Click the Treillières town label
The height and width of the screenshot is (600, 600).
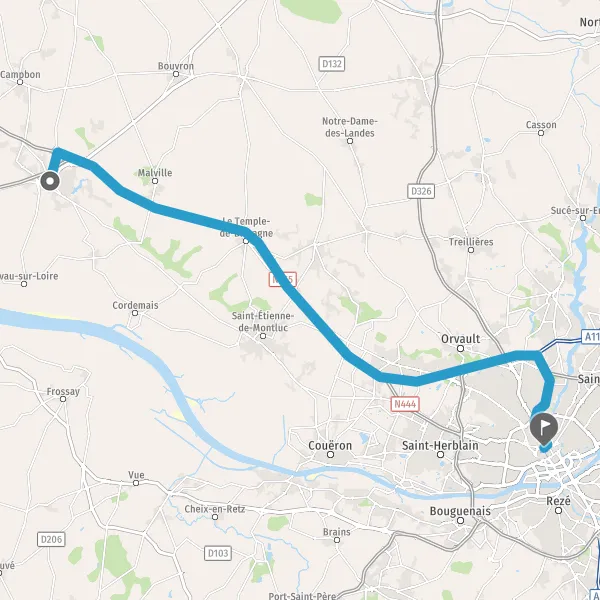coord(471,242)
